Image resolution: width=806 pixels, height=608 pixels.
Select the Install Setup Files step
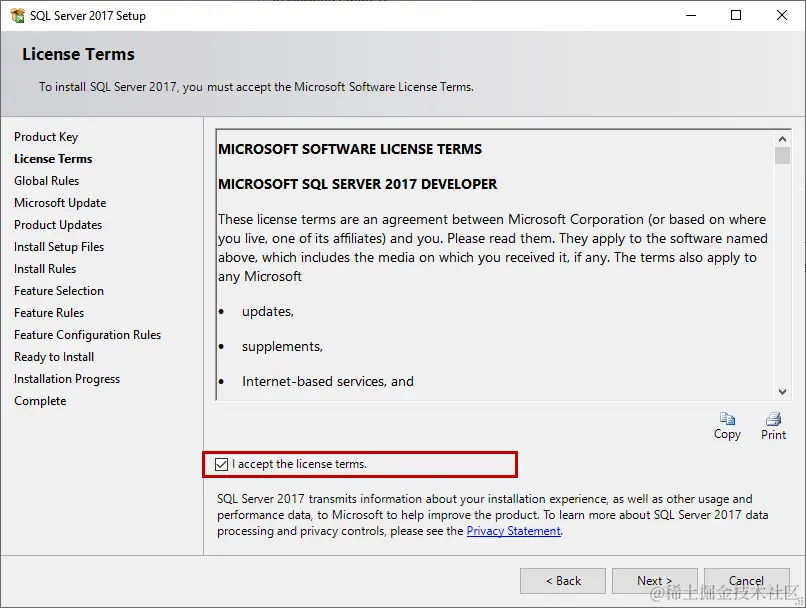pyautogui.click(x=59, y=247)
